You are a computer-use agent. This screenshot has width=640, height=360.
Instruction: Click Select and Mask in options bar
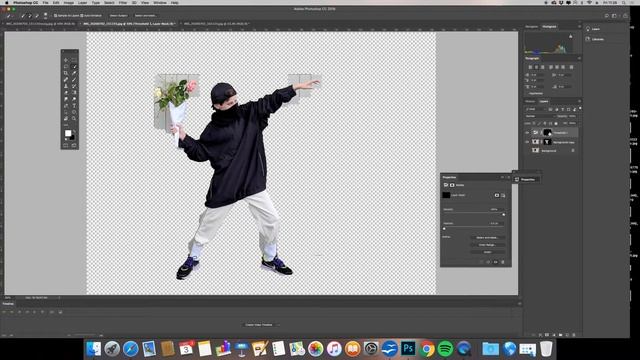pyautogui.click(x=145, y=16)
